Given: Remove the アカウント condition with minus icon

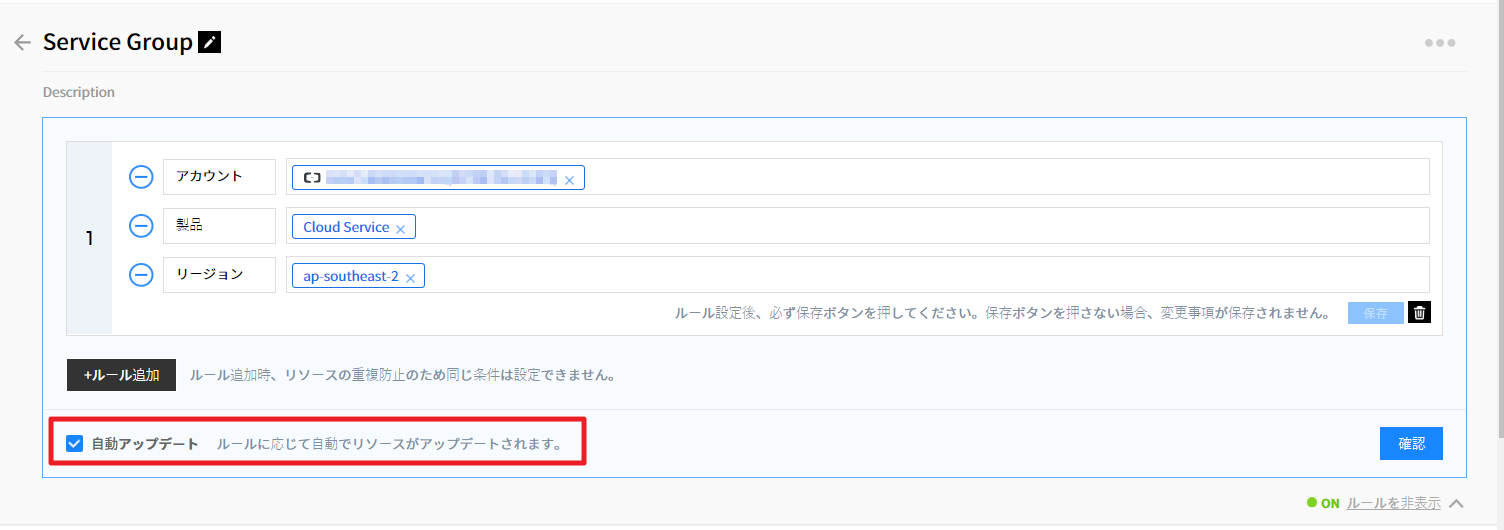Looking at the screenshot, I should click(141, 177).
